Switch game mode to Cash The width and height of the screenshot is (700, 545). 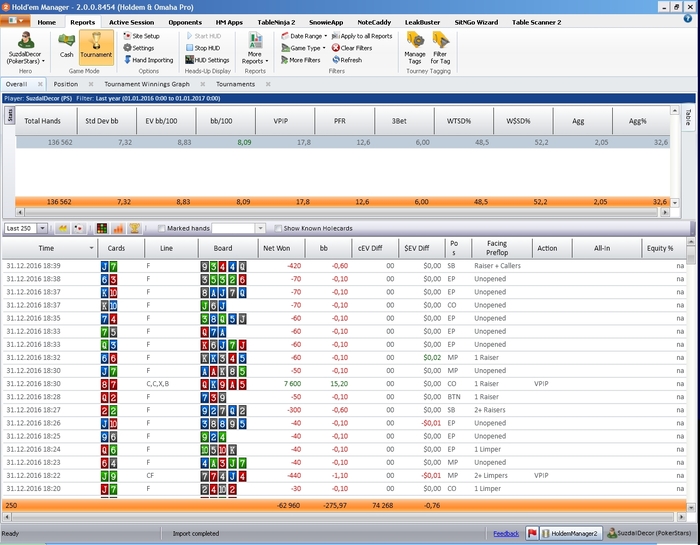pyautogui.click(x=67, y=45)
